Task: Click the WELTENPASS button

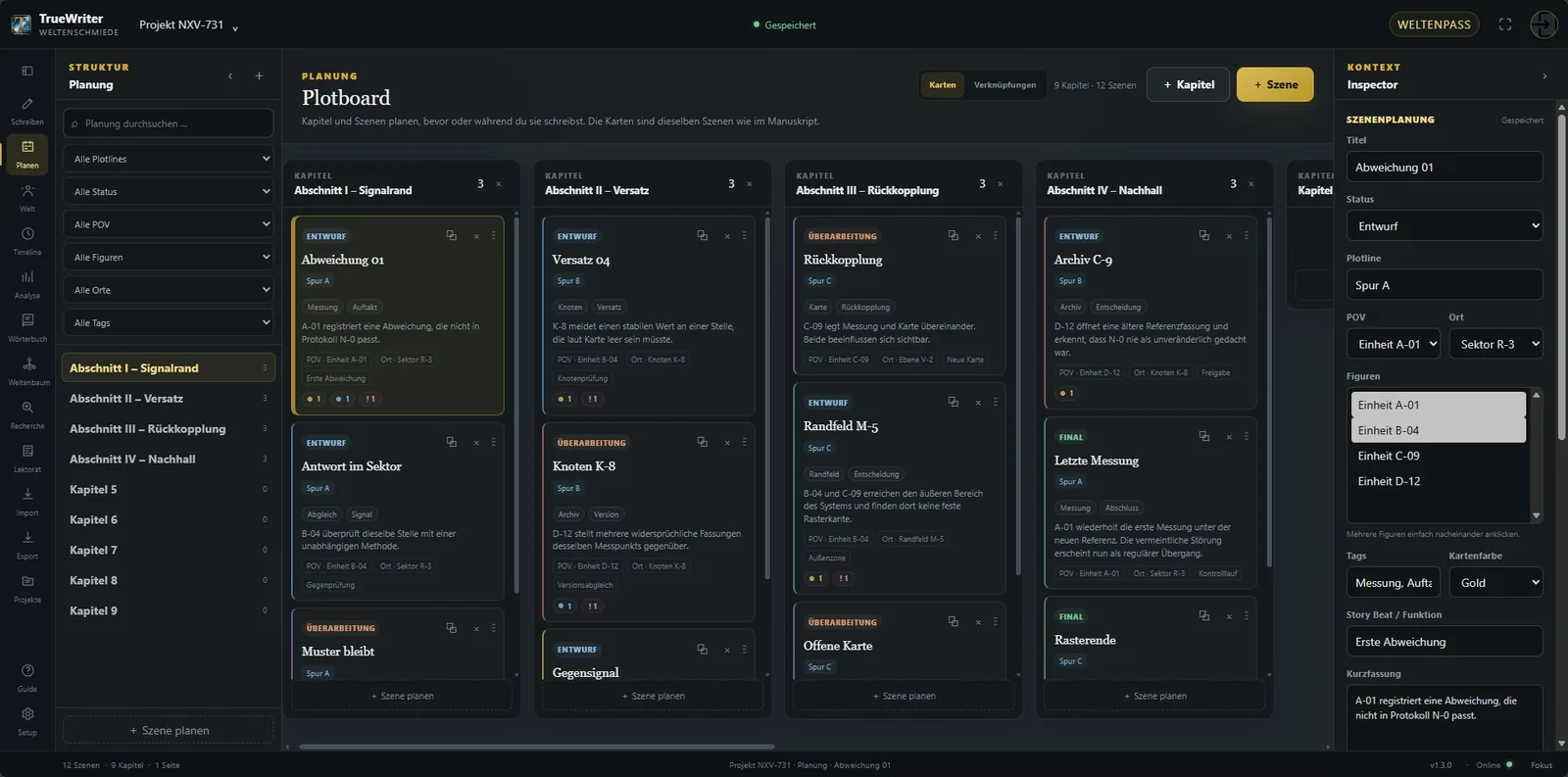Action: coord(1434,24)
